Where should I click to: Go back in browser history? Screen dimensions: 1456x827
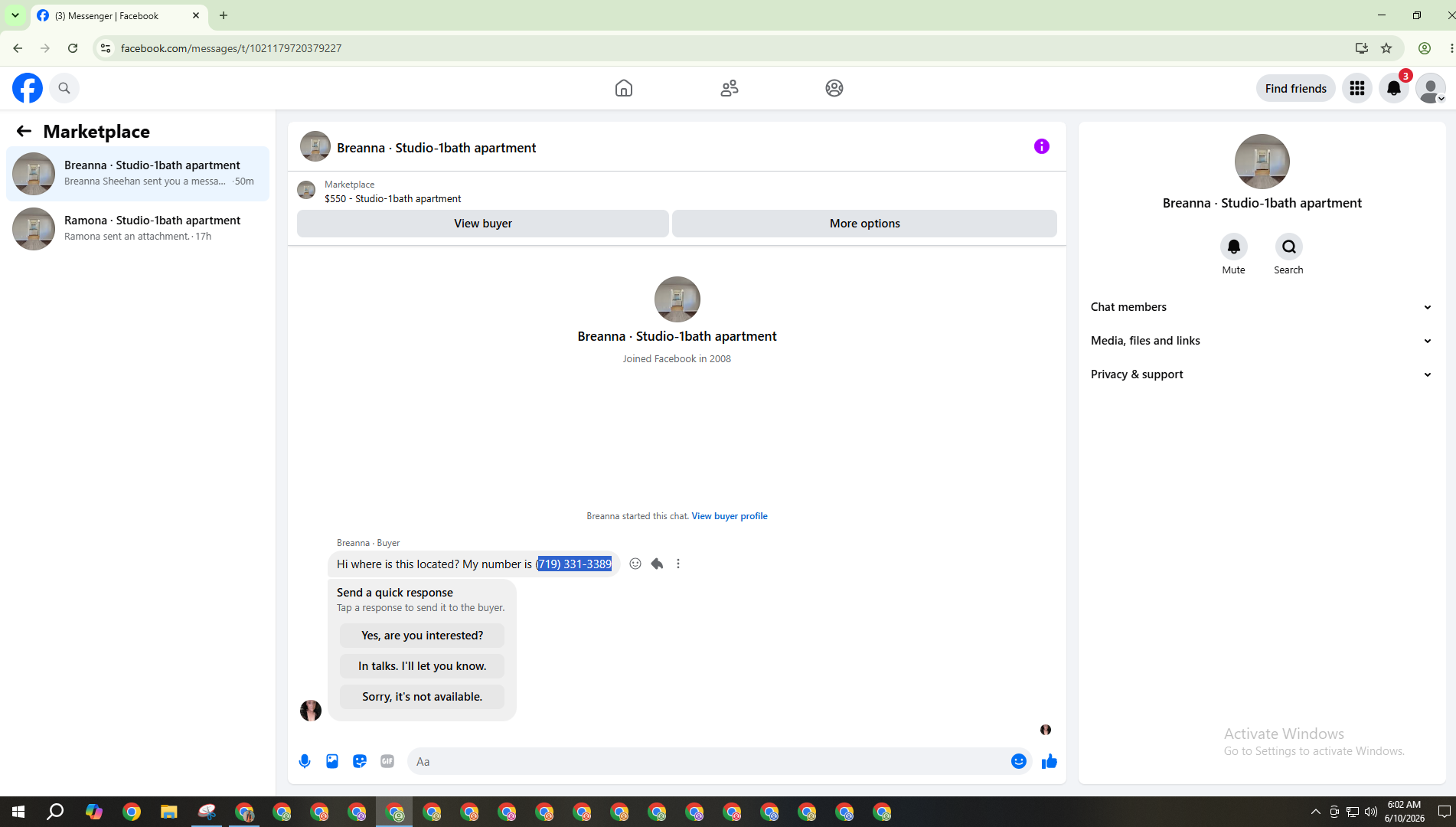pyautogui.click(x=18, y=48)
